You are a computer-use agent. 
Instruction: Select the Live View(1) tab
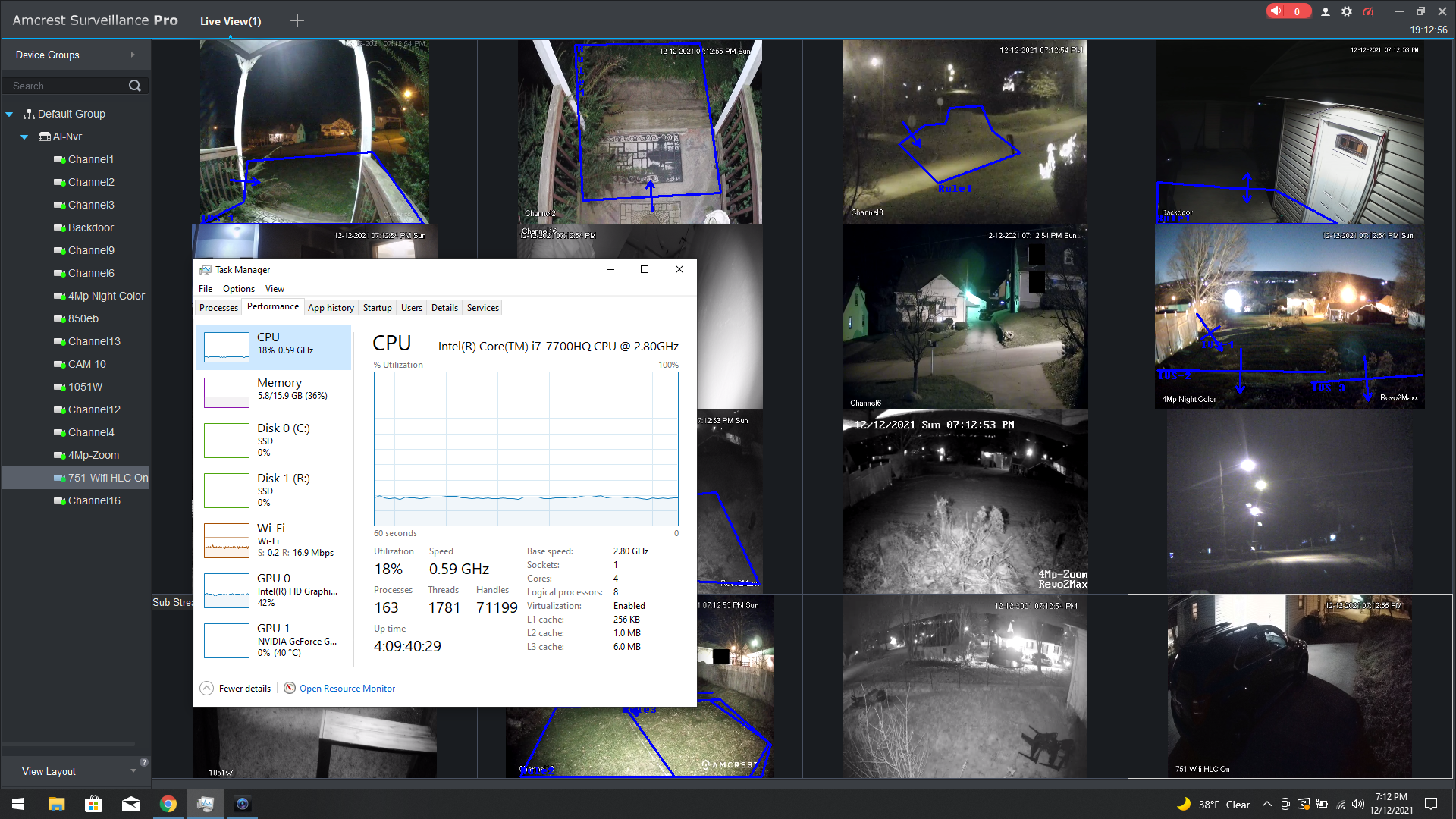pos(231,21)
